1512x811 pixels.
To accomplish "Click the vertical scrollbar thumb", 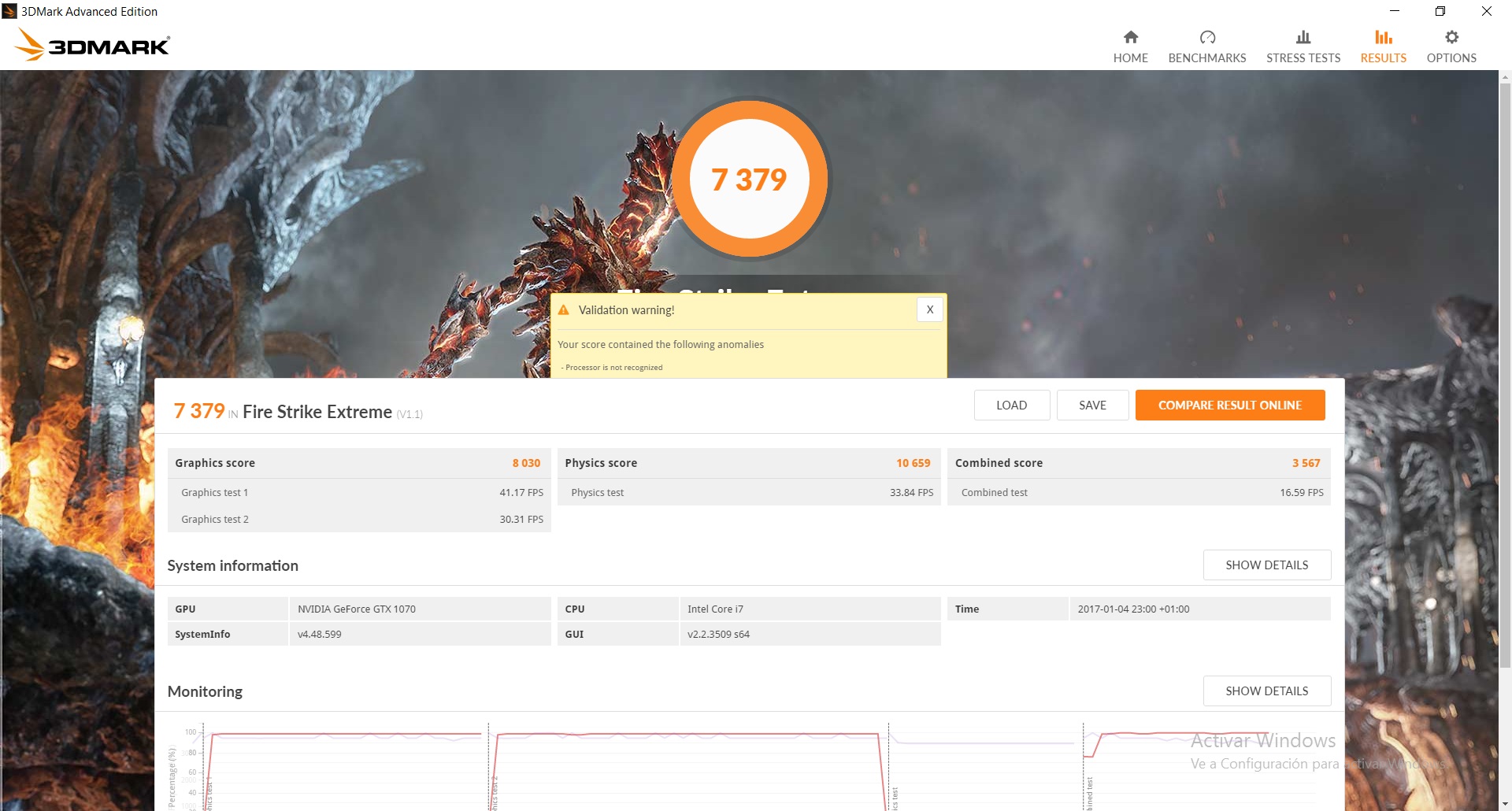I will point(1505,374).
